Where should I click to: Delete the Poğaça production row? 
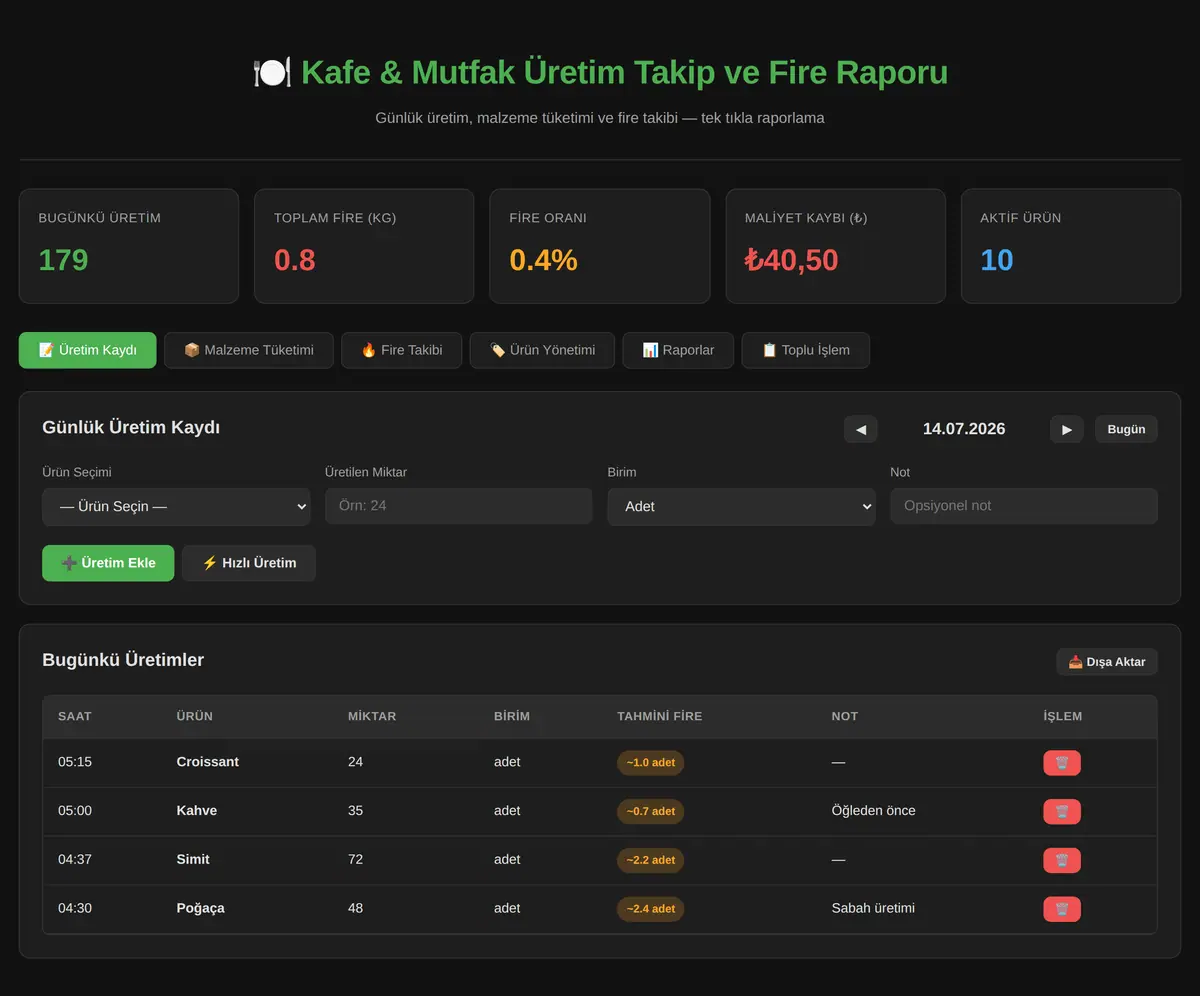click(x=1061, y=909)
